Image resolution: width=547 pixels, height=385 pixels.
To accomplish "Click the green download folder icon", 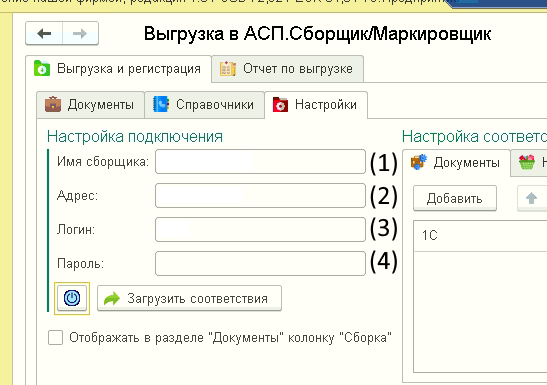I will click(x=42, y=68).
